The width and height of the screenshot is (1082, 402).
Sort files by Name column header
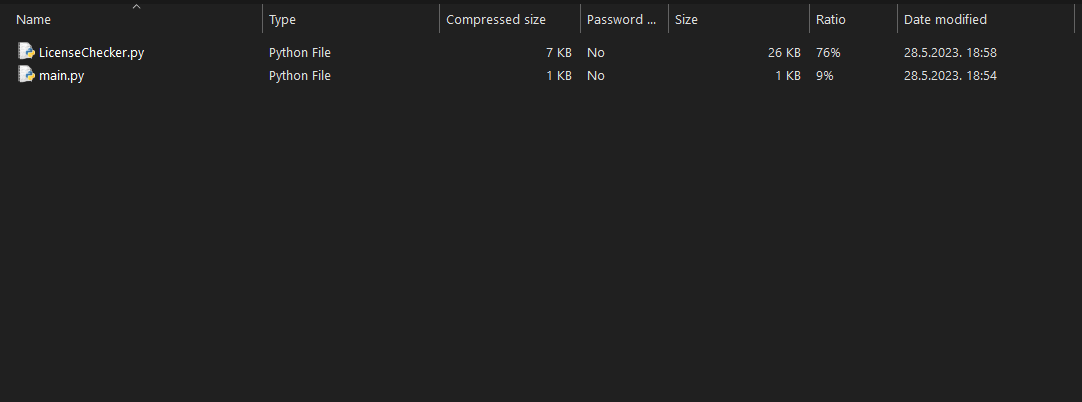[x=137, y=19]
